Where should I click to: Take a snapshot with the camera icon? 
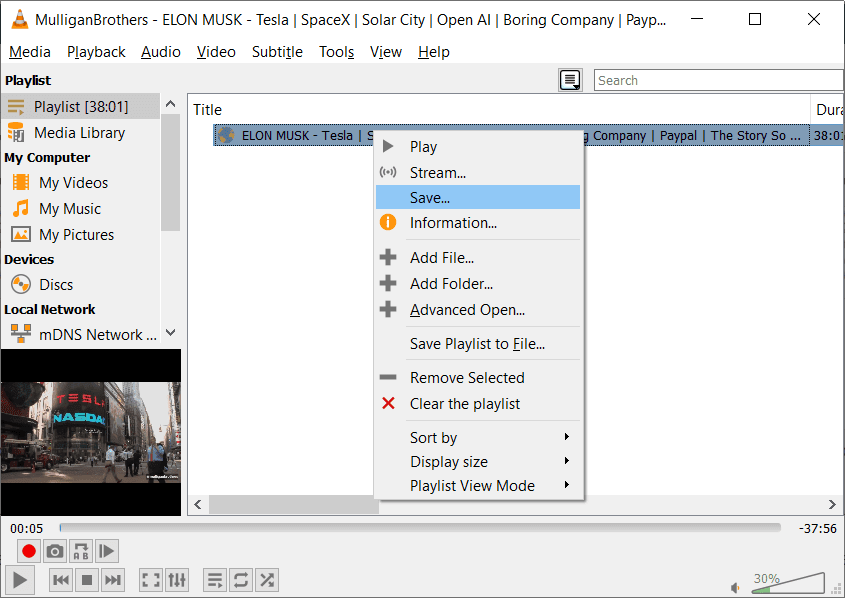pyautogui.click(x=54, y=551)
